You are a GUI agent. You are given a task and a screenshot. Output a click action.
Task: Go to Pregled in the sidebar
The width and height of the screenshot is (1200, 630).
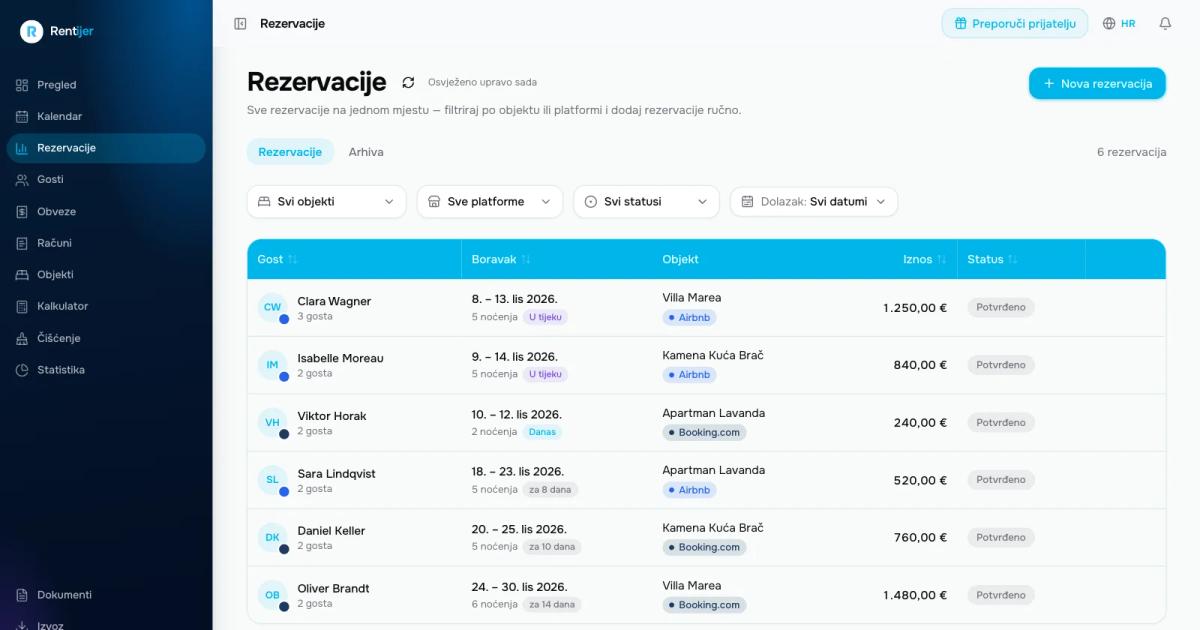106,85
